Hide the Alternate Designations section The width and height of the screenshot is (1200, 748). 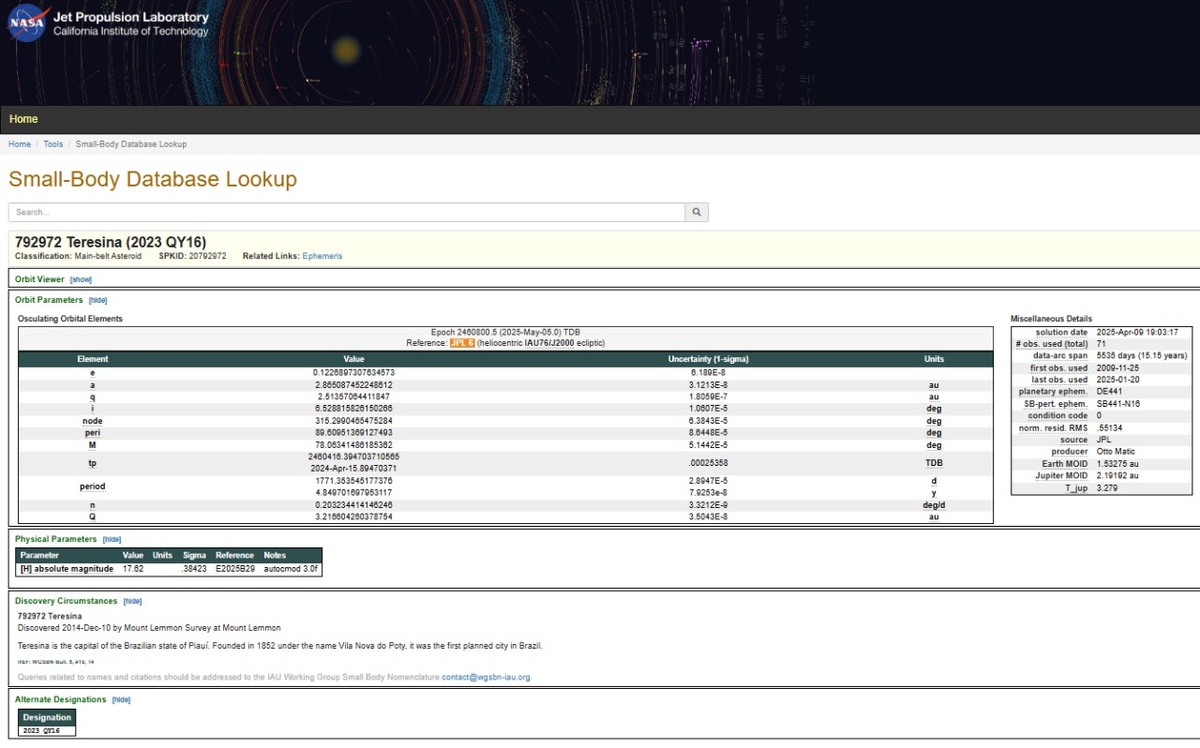tap(121, 700)
